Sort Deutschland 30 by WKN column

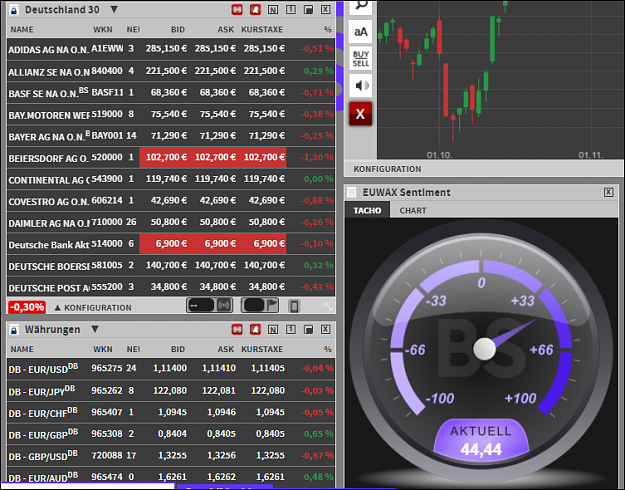[103, 30]
